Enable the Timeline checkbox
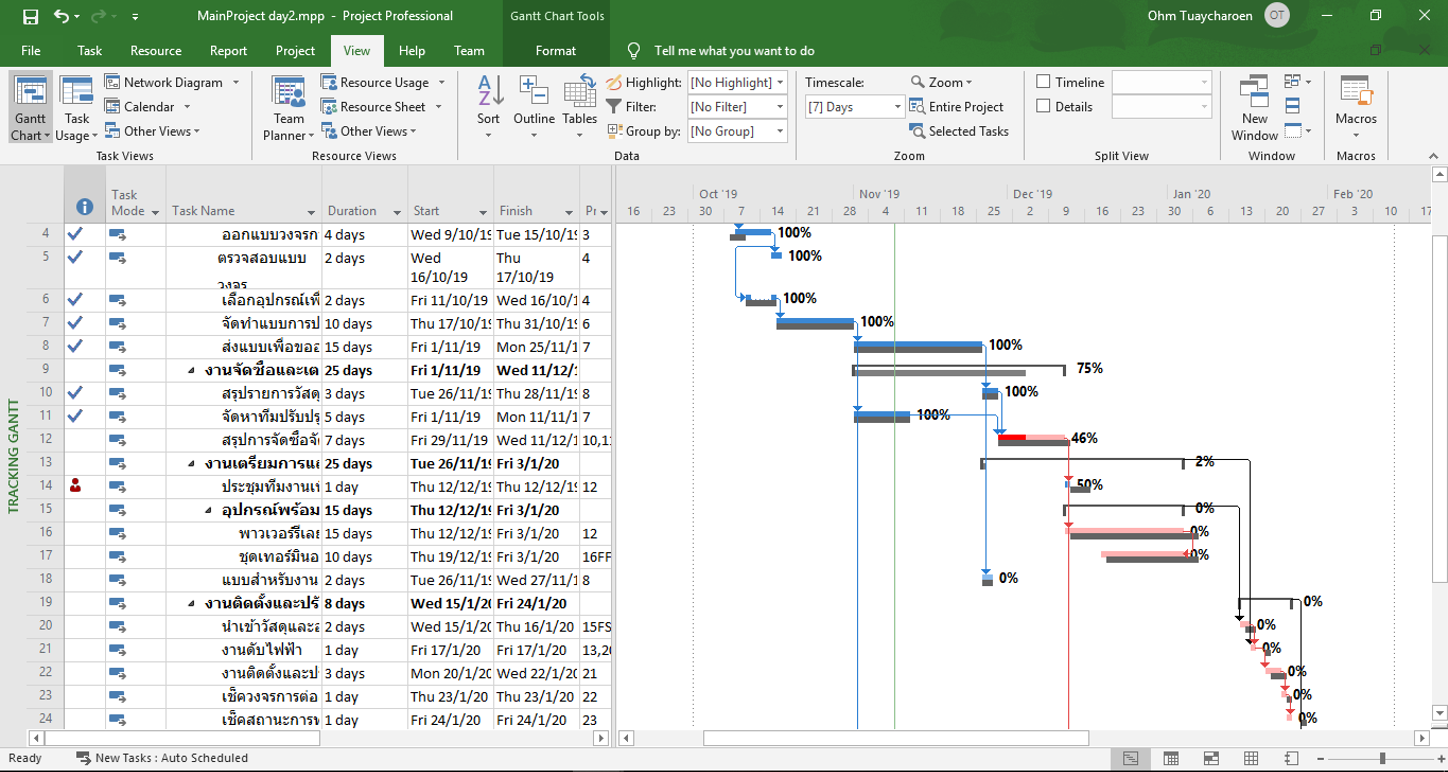 [1044, 82]
